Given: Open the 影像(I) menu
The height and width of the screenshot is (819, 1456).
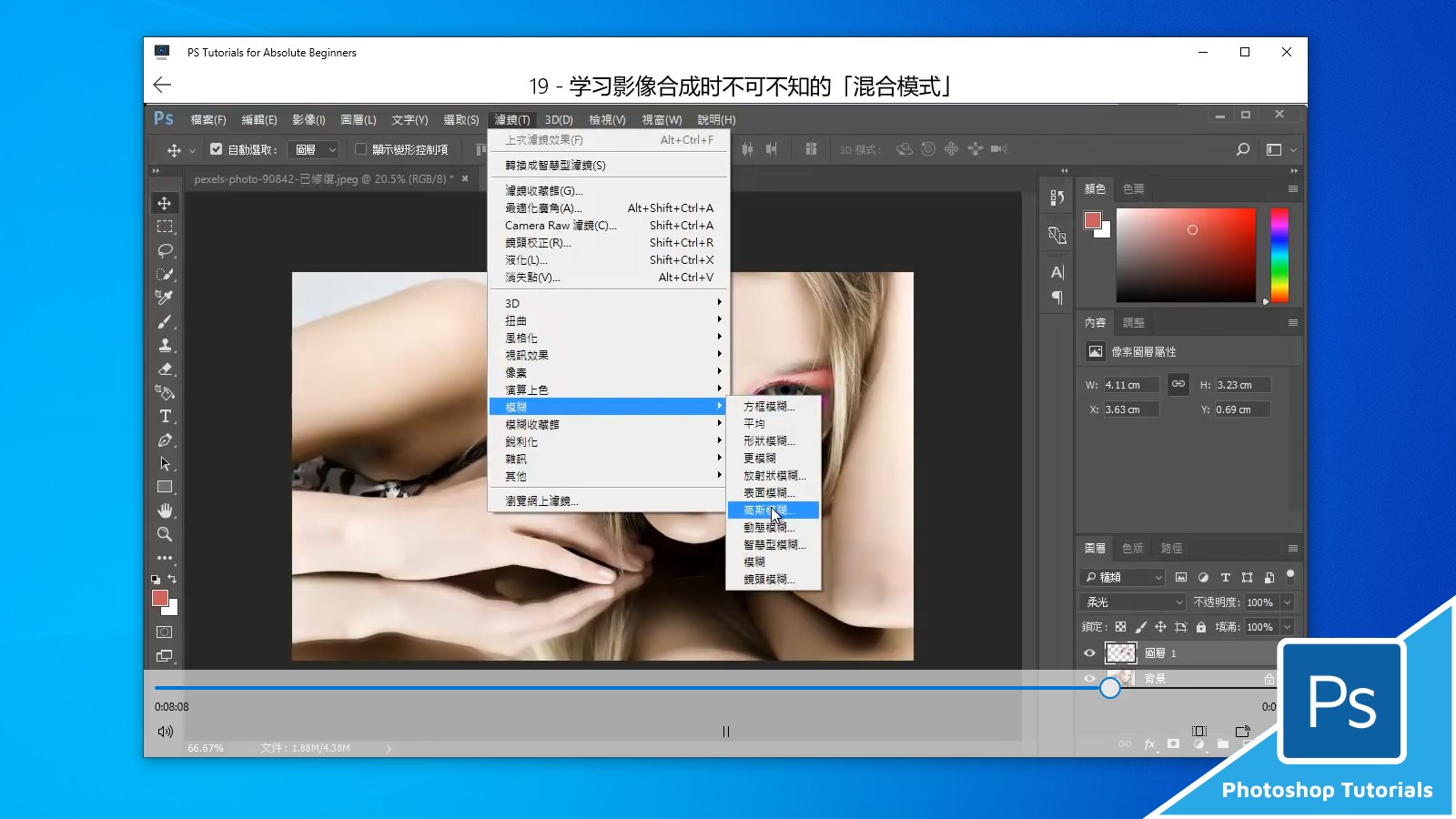Looking at the screenshot, I should tap(308, 120).
